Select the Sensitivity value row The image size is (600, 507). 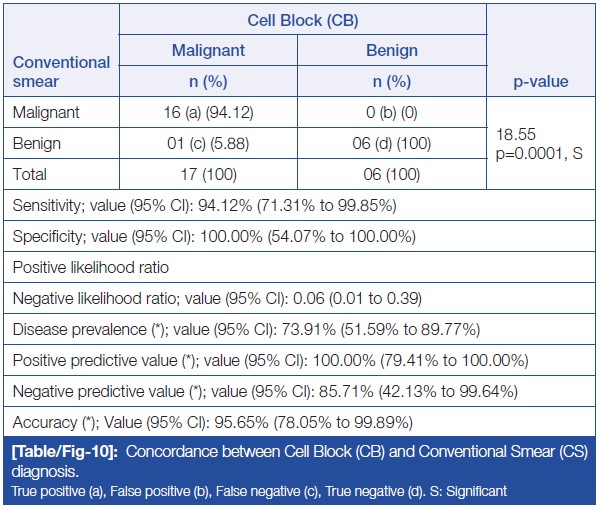coord(204,207)
